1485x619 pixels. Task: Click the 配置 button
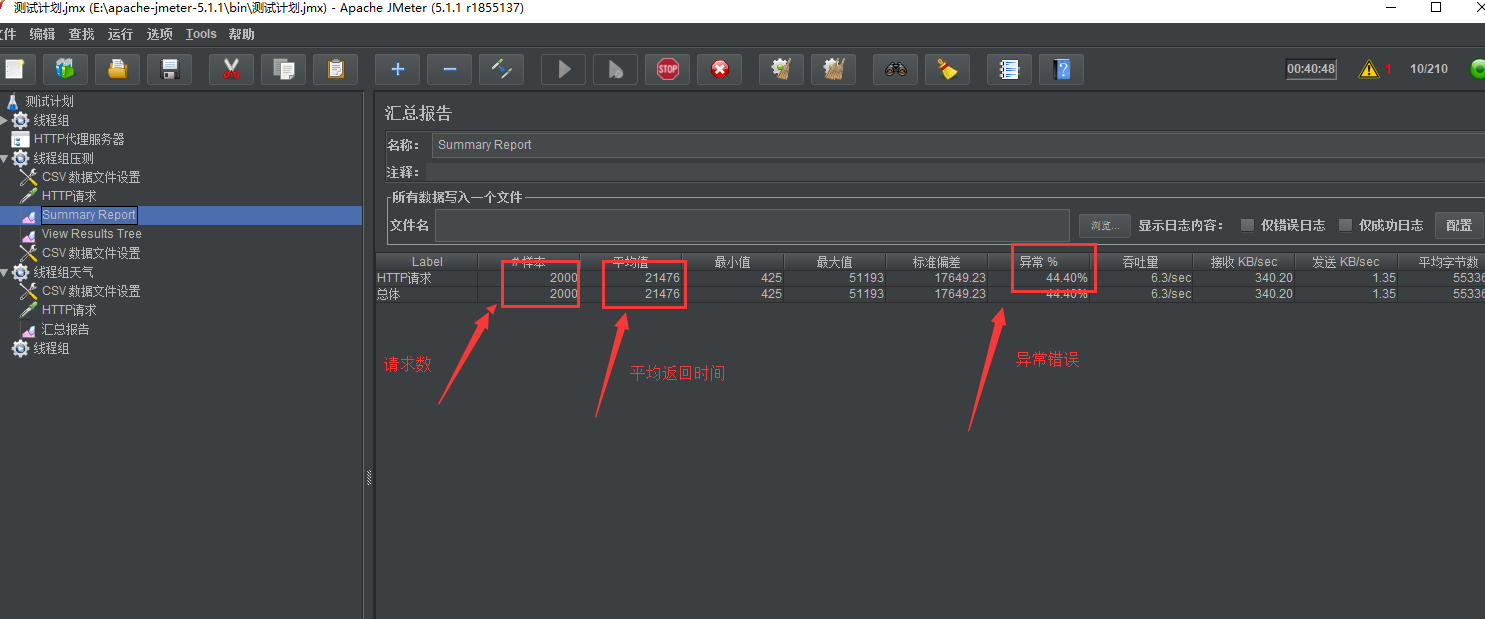(1459, 225)
